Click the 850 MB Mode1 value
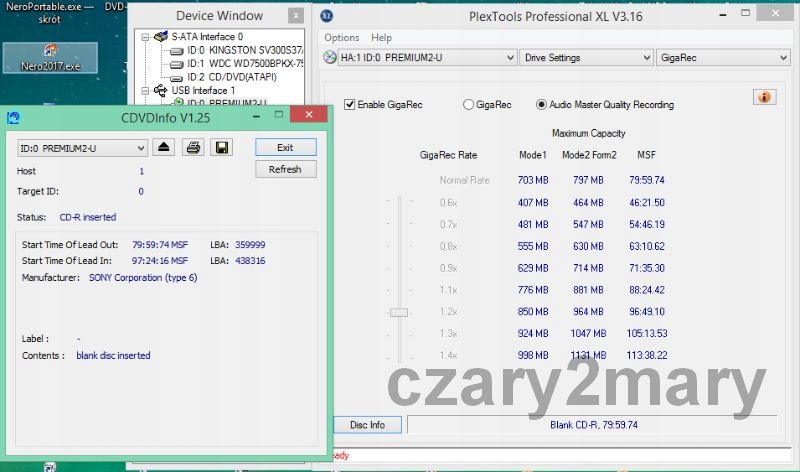This screenshot has width=800, height=472. click(x=533, y=311)
